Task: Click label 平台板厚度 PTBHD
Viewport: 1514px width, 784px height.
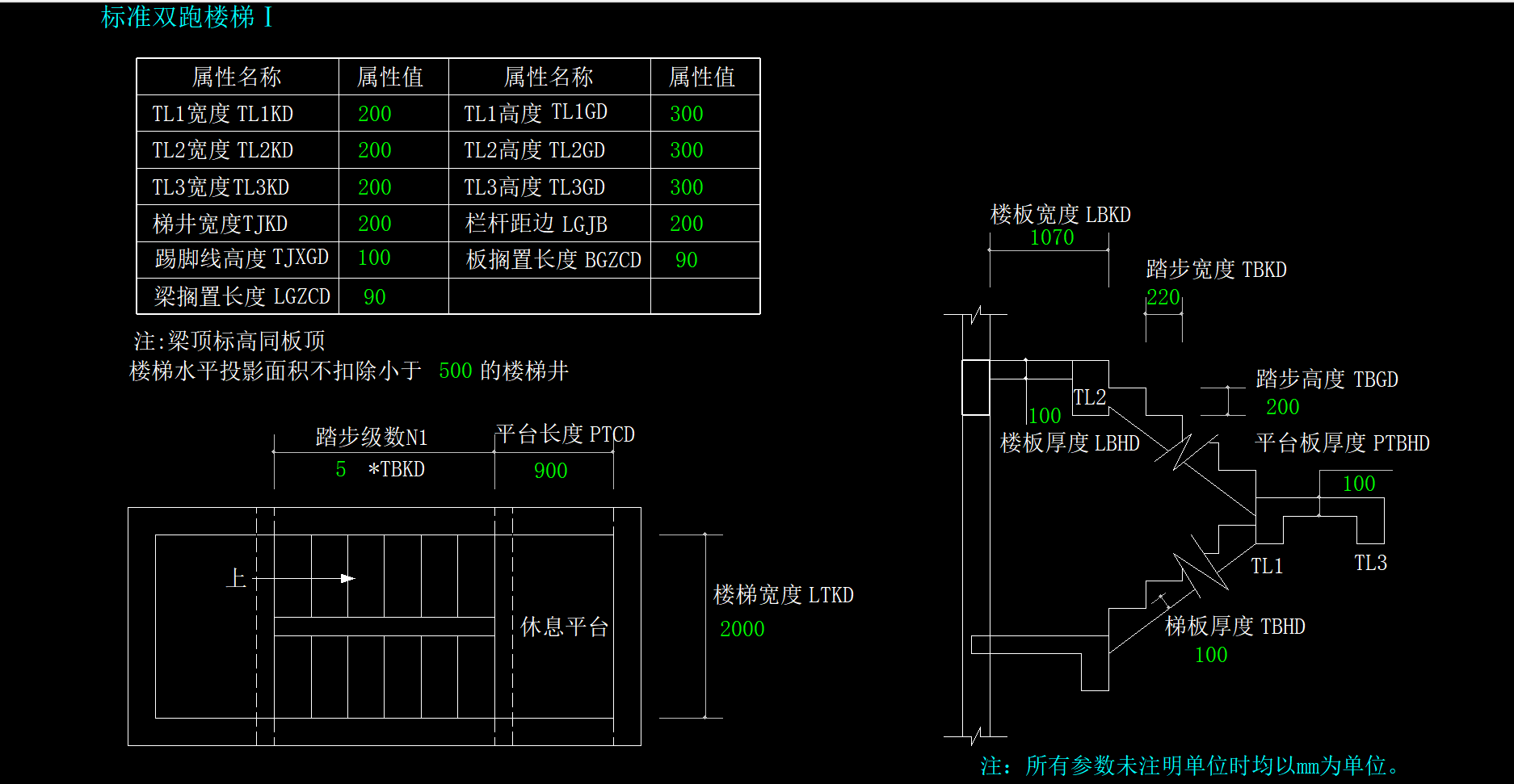Action: tap(1343, 443)
